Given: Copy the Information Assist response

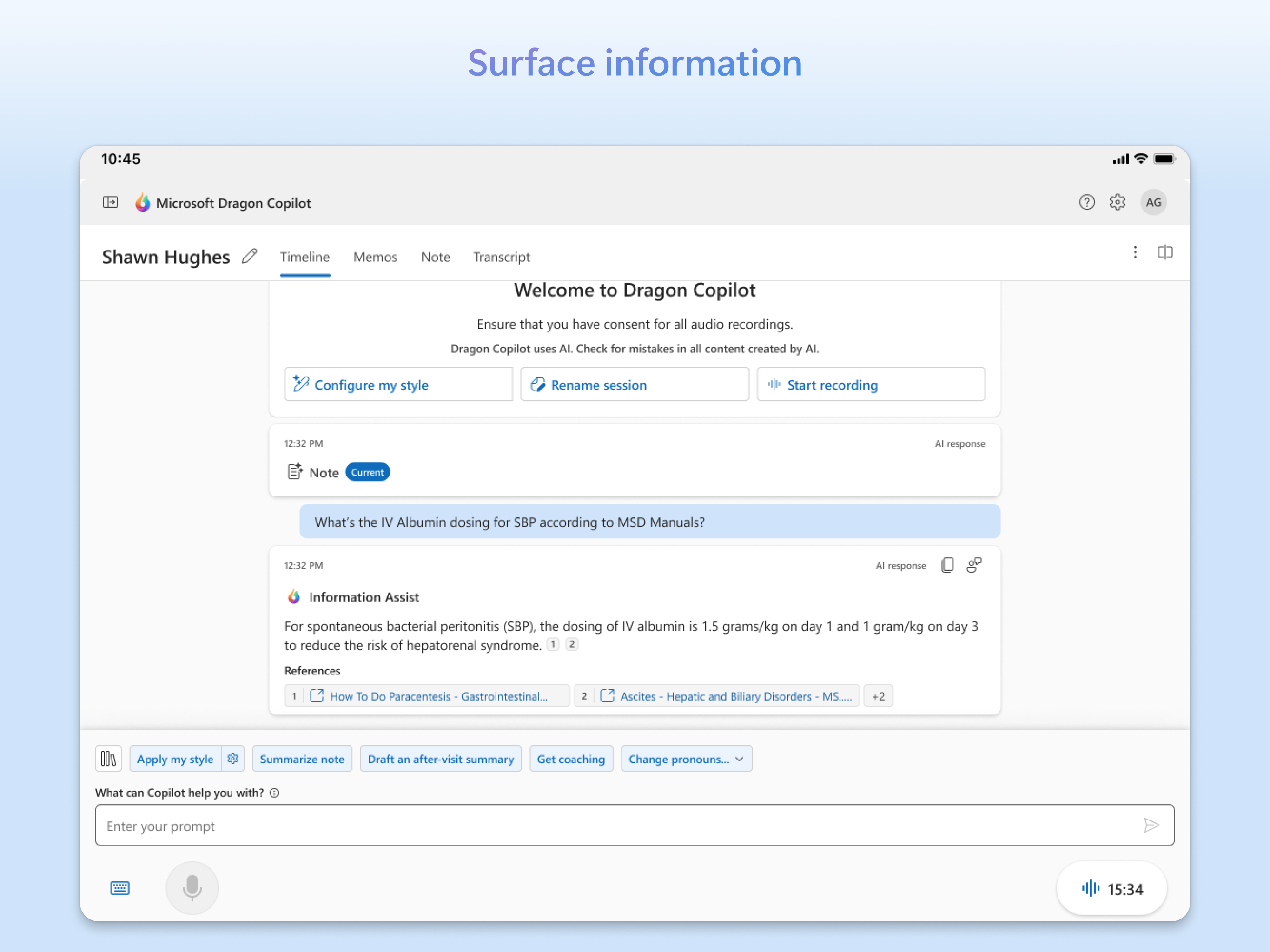Looking at the screenshot, I should (x=947, y=565).
